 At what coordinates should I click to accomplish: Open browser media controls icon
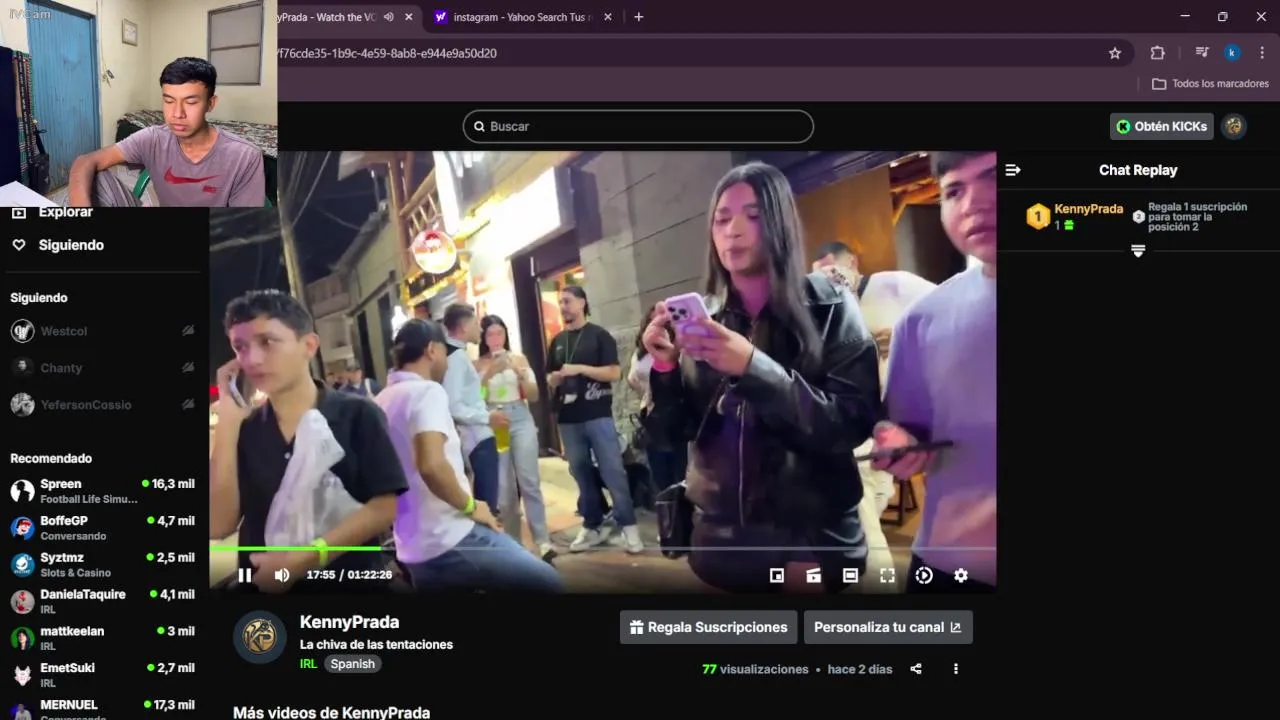pos(1202,53)
